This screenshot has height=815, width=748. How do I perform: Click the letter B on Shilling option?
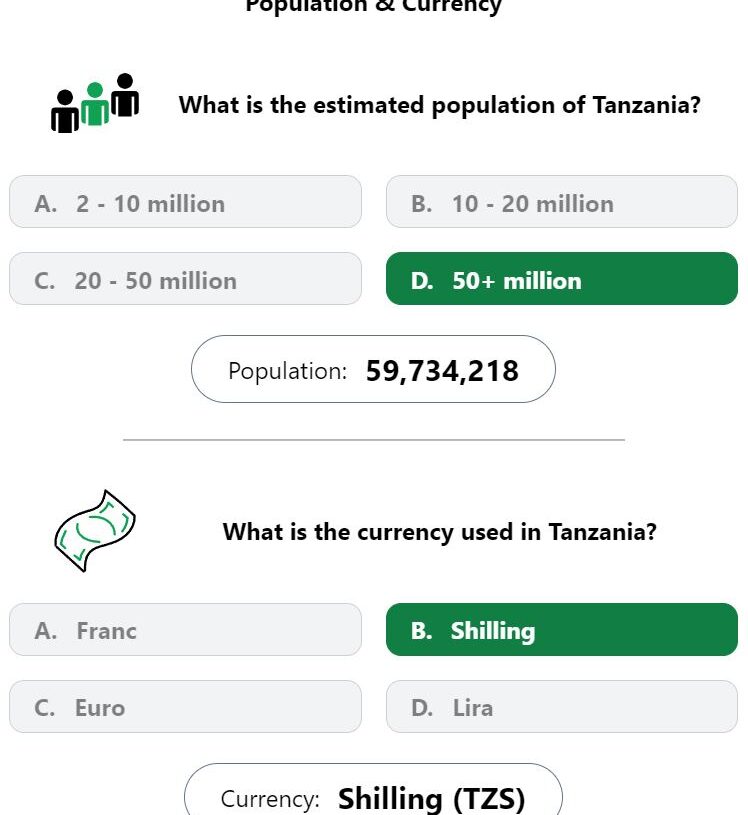[x=421, y=631]
